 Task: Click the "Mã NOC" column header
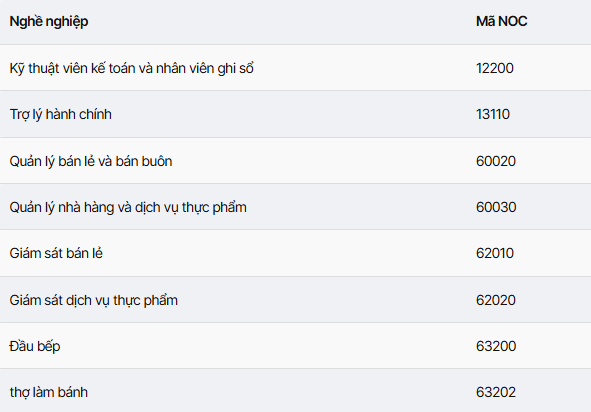point(501,21)
